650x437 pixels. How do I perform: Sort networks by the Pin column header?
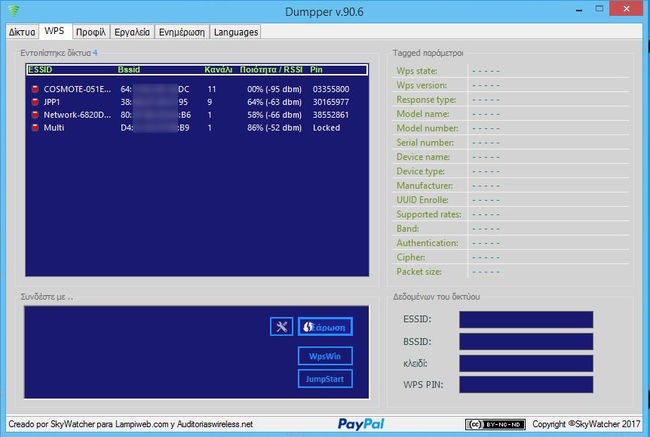click(x=317, y=70)
